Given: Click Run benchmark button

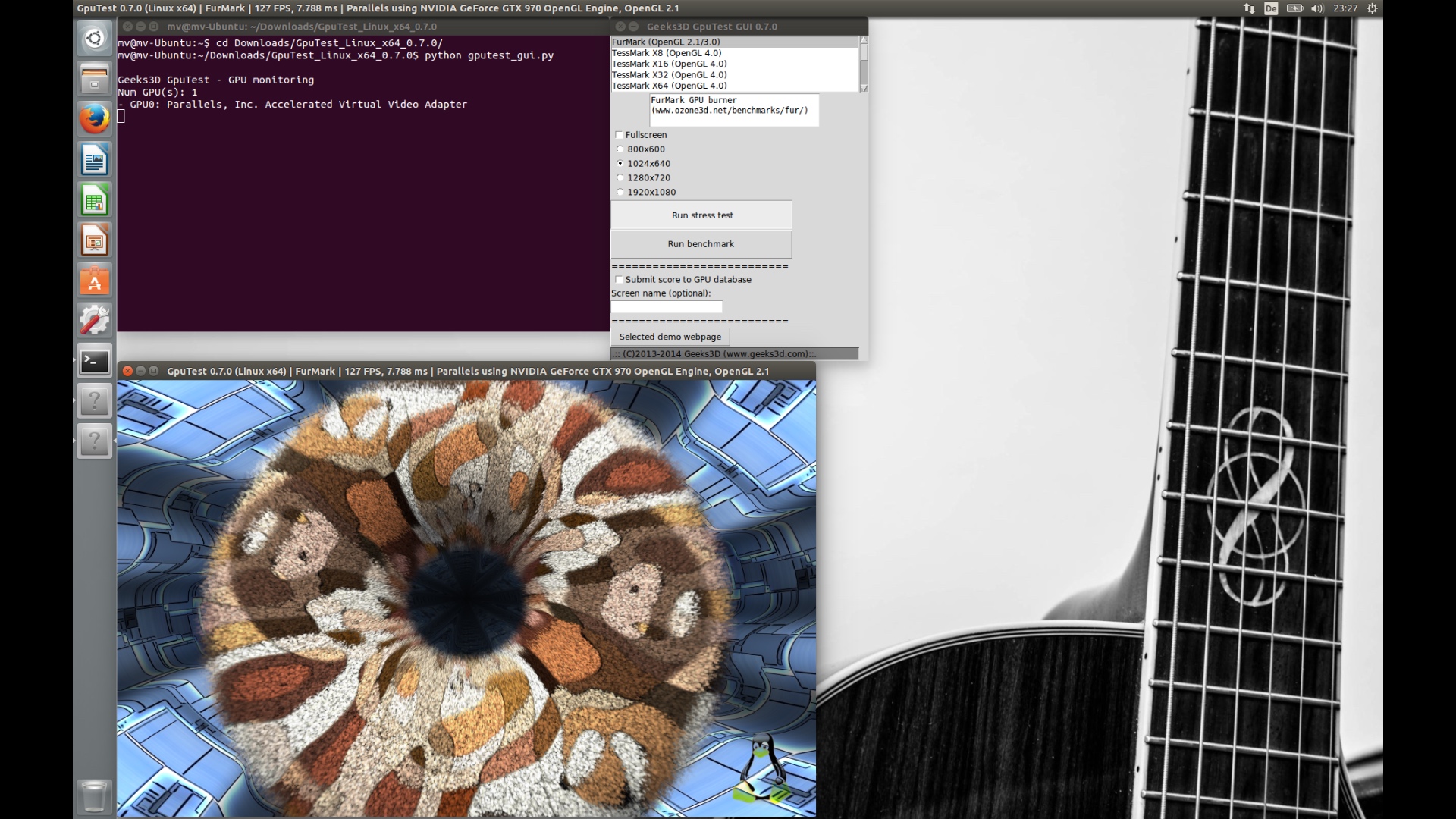Looking at the screenshot, I should 701,244.
